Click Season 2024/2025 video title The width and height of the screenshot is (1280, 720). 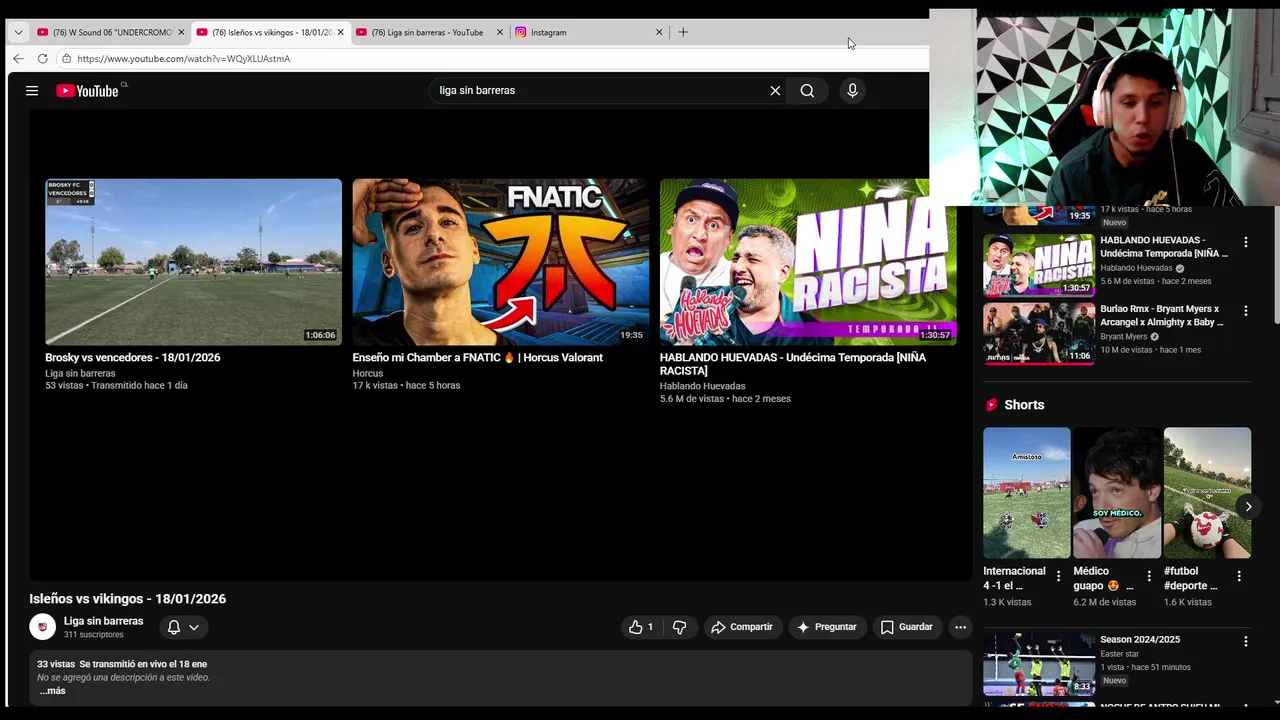click(1140, 640)
